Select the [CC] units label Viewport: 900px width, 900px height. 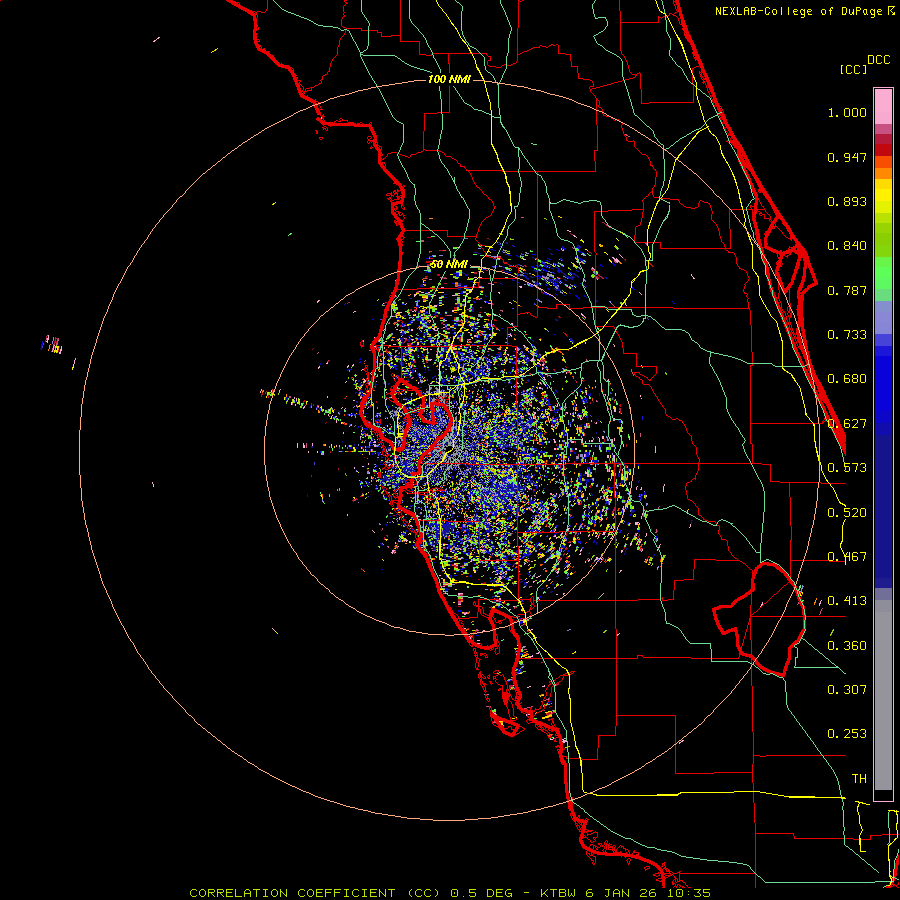(853, 69)
